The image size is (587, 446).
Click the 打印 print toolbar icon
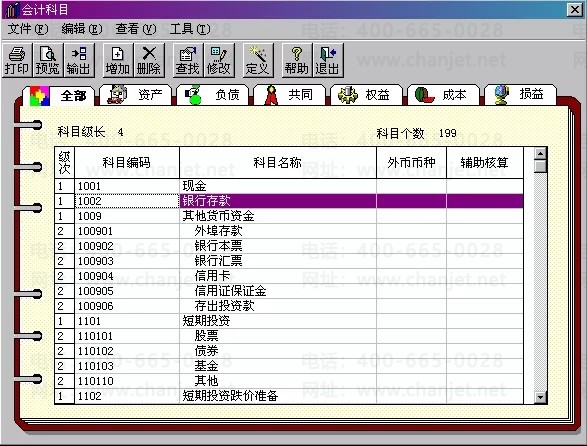17,60
